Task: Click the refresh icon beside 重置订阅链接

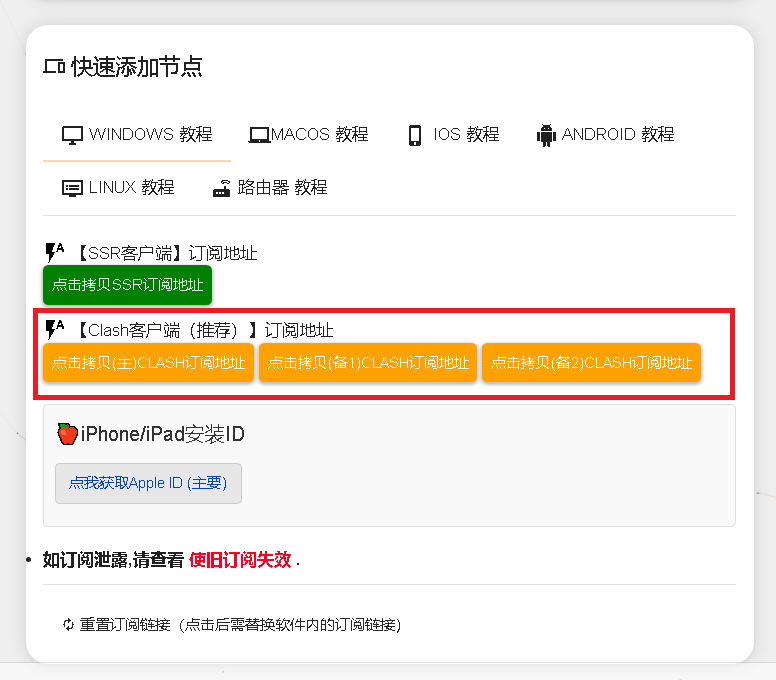Action: [x=68, y=625]
